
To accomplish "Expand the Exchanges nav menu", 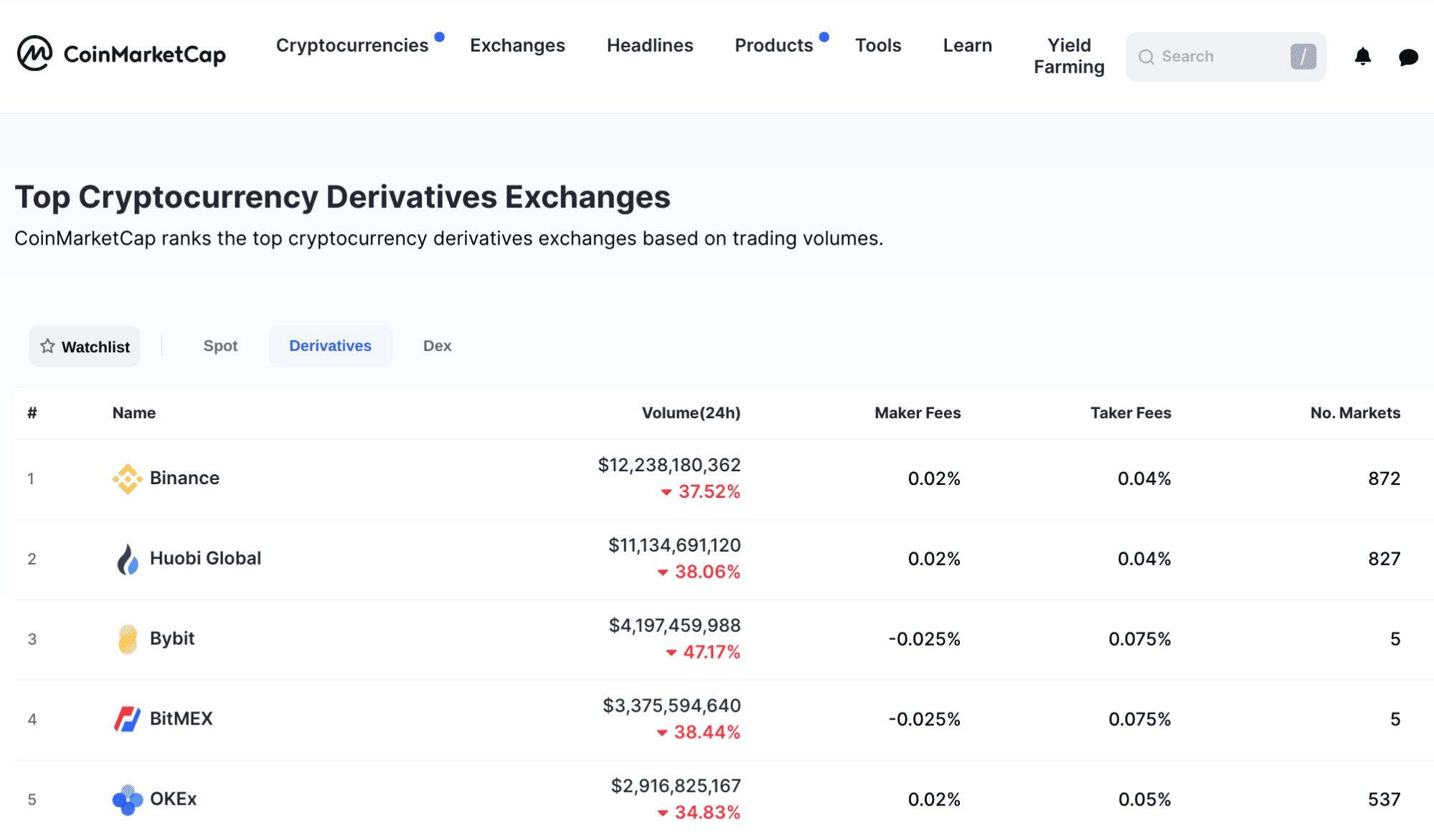I will (x=517, y=45).
